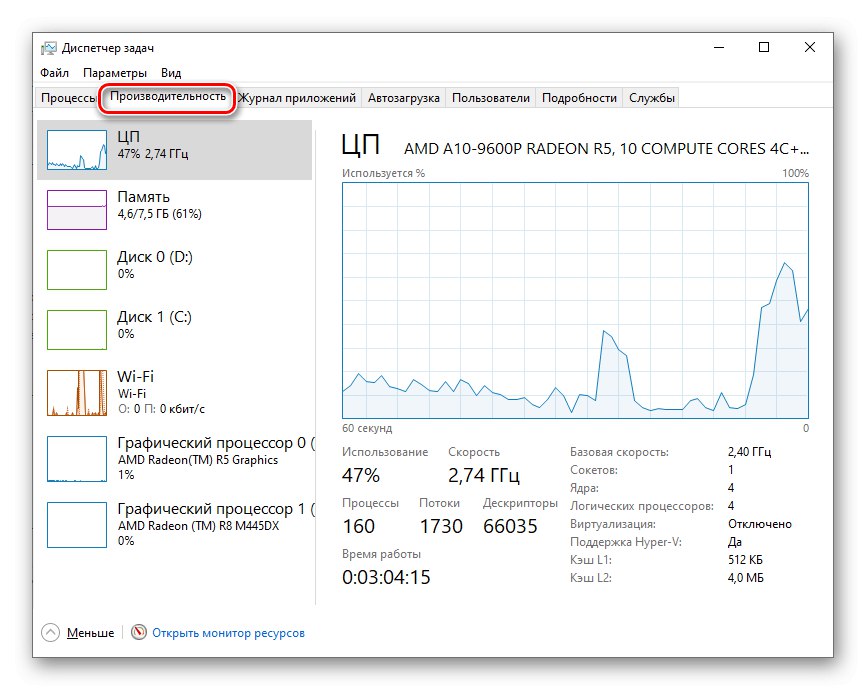Screen dimensions: 866x690
Task: Click AMD Radeon (TM) R8 M445DX text
Action: point(198,526)
